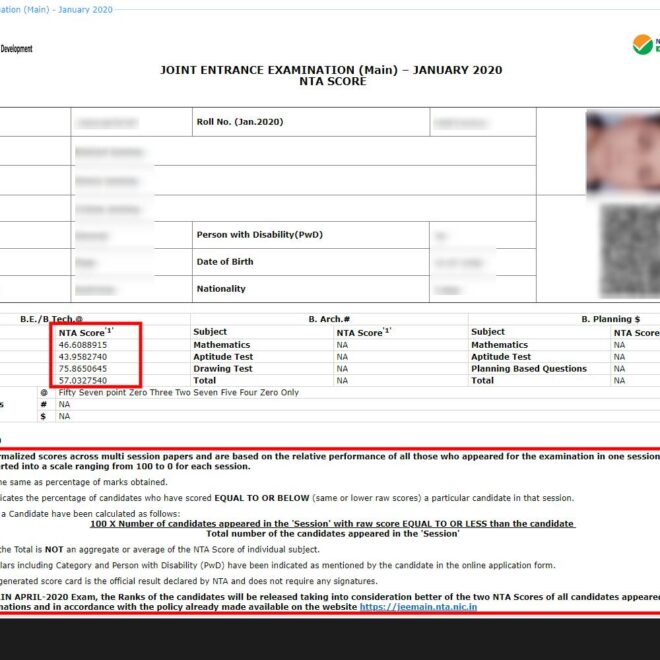Click the Drawing Test score 75.8650645
The image size is (660, 660).
pyautogui.click(x=83, y=368)
